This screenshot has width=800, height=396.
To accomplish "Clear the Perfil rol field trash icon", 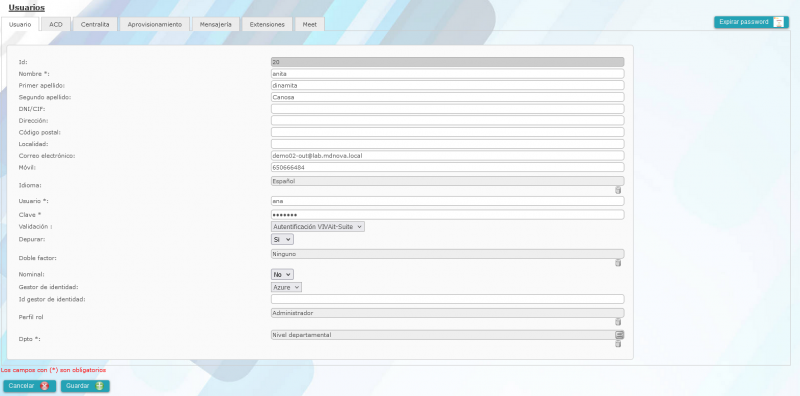I will click(x=618, y=322).
